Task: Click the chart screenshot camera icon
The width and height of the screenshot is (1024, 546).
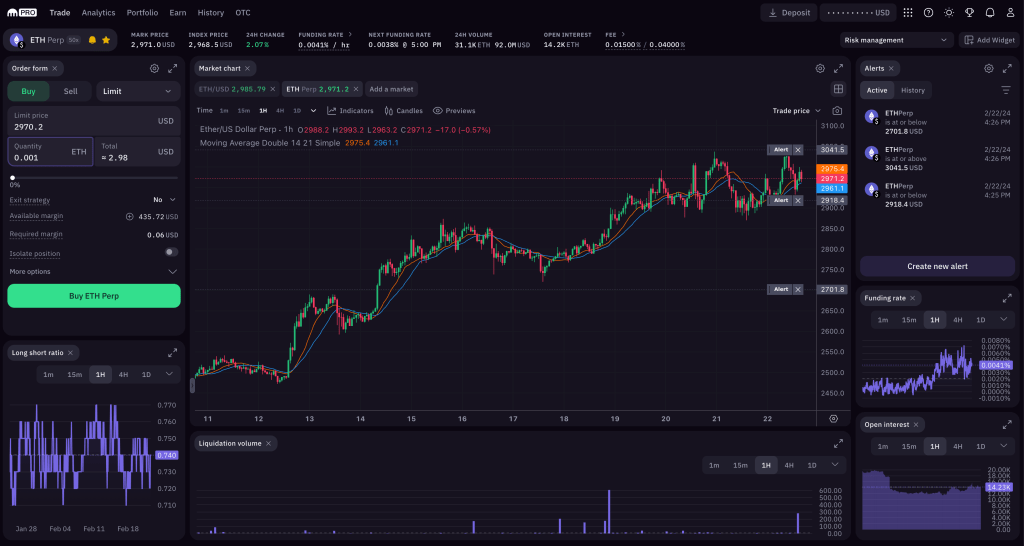Action: (x=837, y=111)
